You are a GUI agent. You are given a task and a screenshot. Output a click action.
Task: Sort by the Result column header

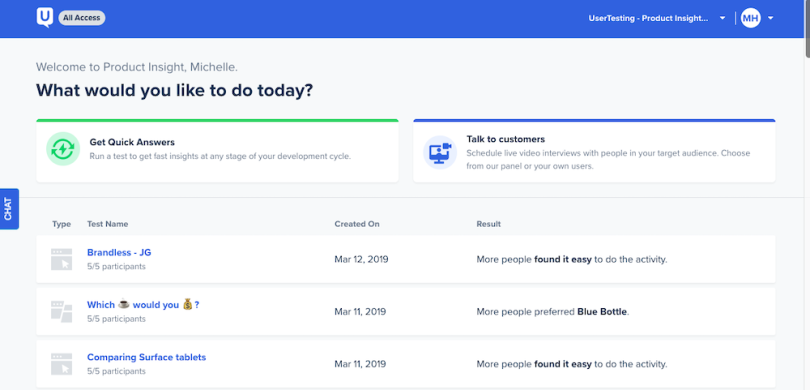[x=489, y=224]
